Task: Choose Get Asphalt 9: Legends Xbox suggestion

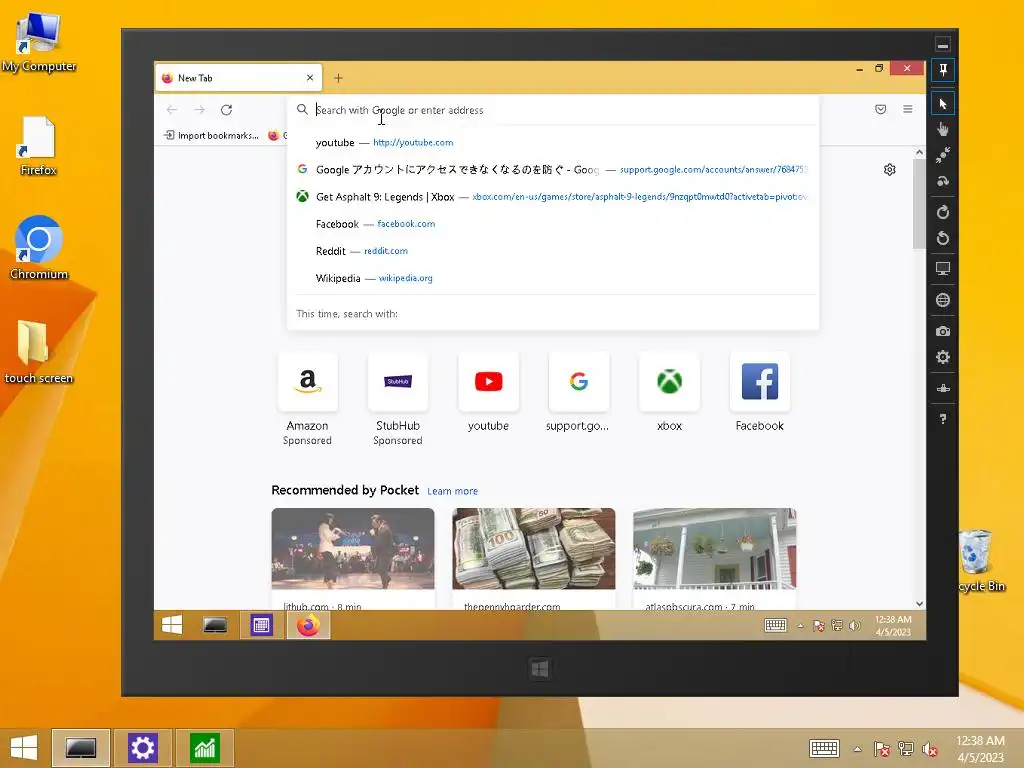Action: [552, 197]
